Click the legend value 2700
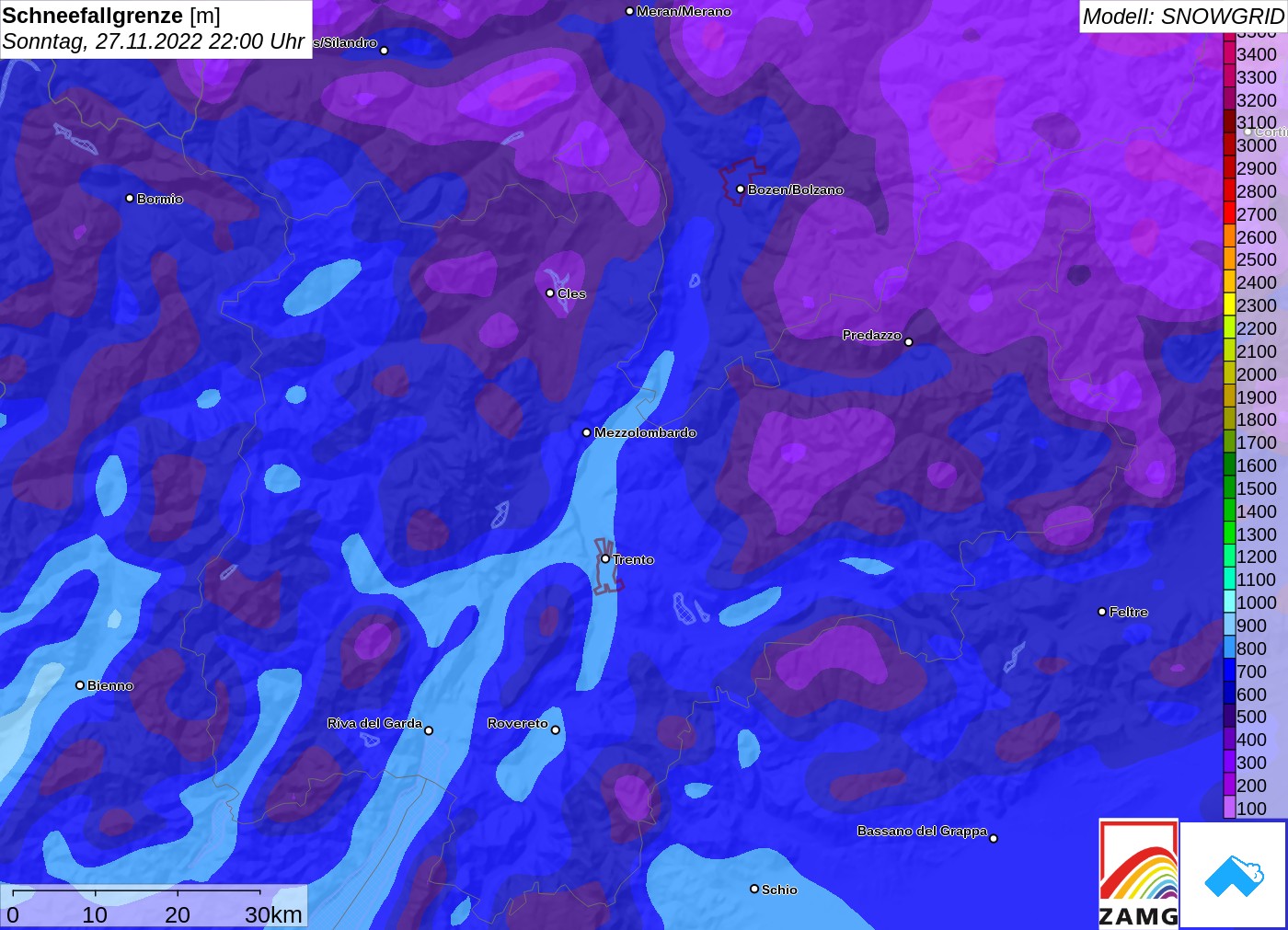Viewport: 1288px width, 930px height. point(1257,213)
